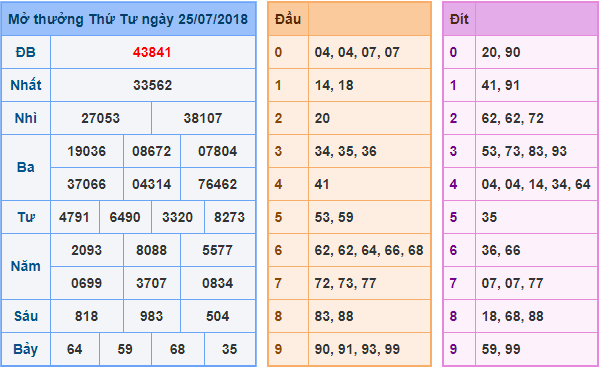Click Tư prize number 3320

click(x=178, y=217)
